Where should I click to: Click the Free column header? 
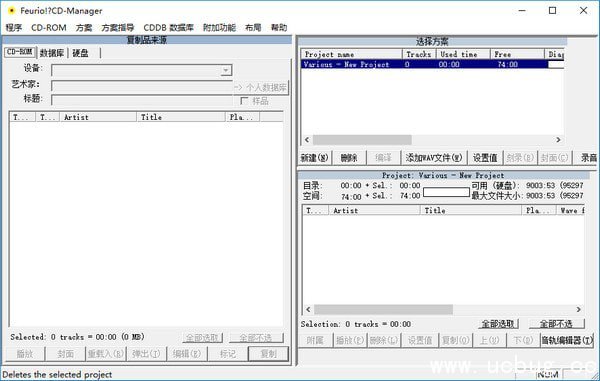tap(517, 54)
